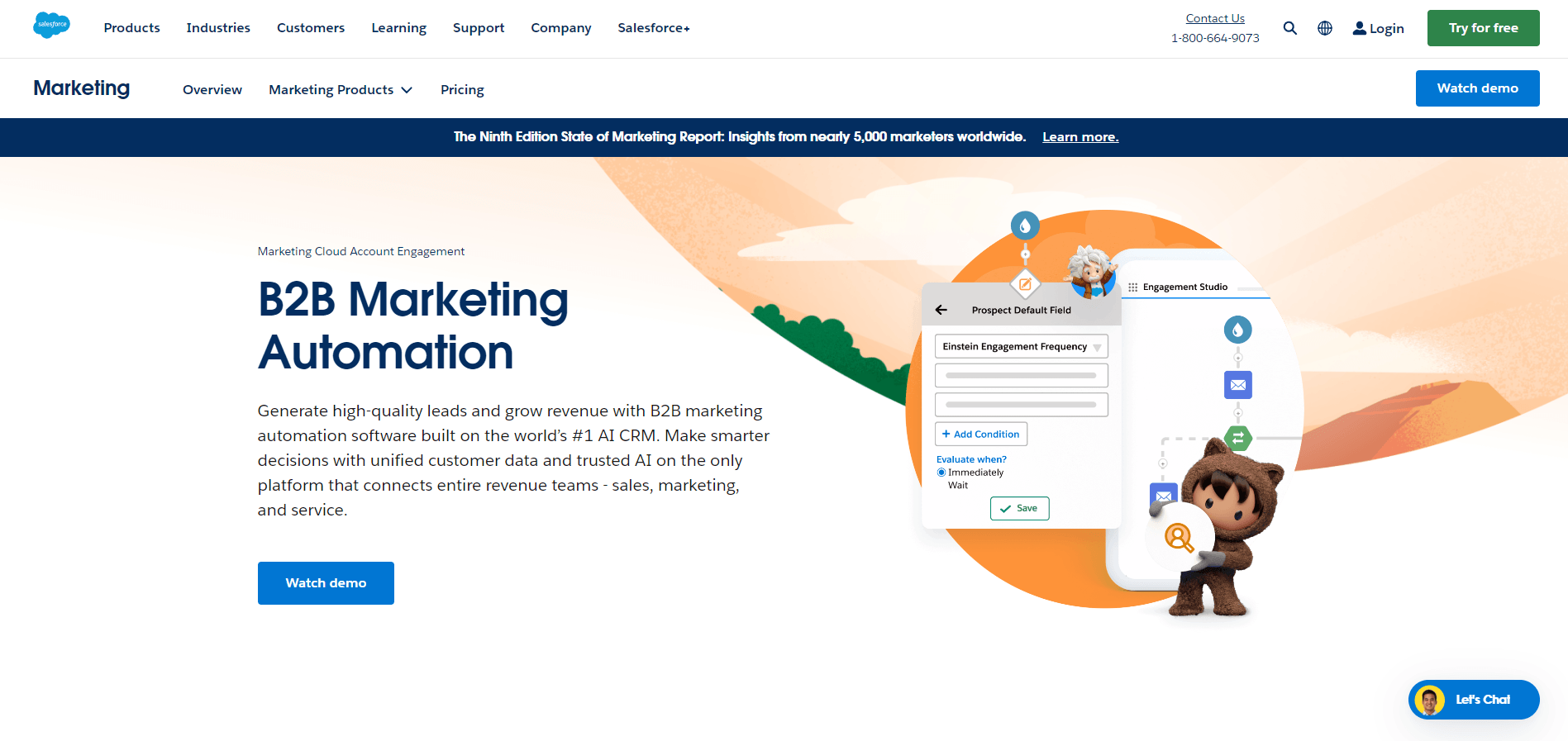The image size is (1568, 741).
Task: Click the 1-800-664-9073 phone number
Action: [1215, 38]
